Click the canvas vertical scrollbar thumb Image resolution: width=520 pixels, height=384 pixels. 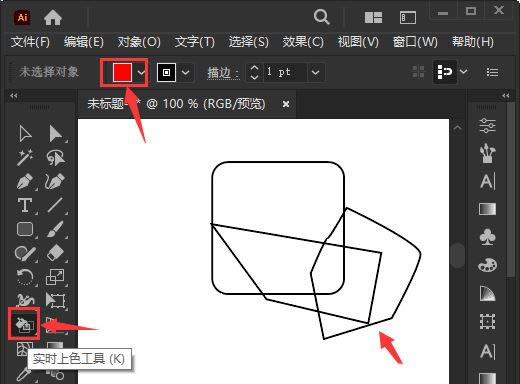pyautogui.click(x=458, y=255)
